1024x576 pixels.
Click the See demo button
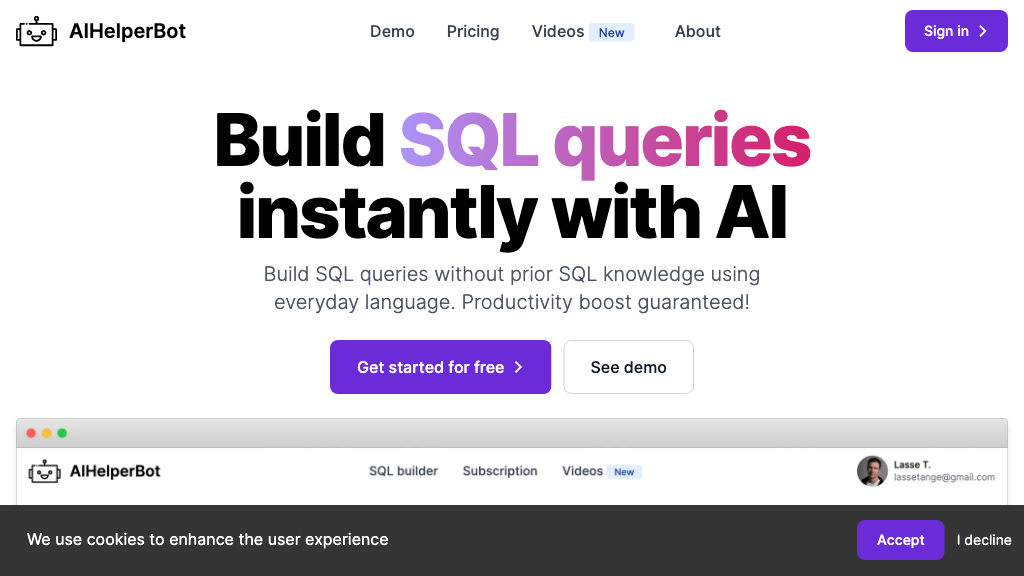point(628,367)
